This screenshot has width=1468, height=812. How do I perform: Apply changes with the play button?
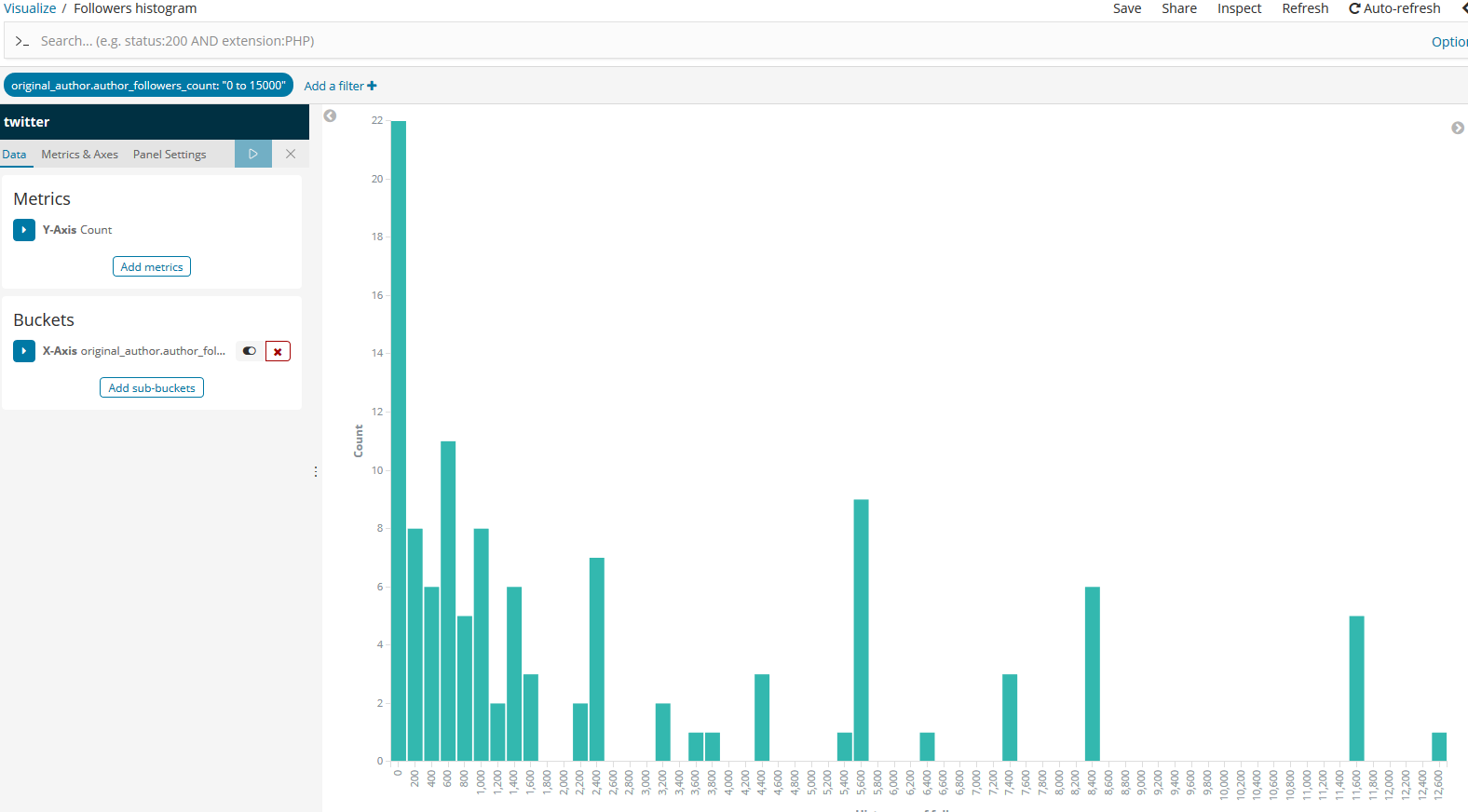pos(253,154)
